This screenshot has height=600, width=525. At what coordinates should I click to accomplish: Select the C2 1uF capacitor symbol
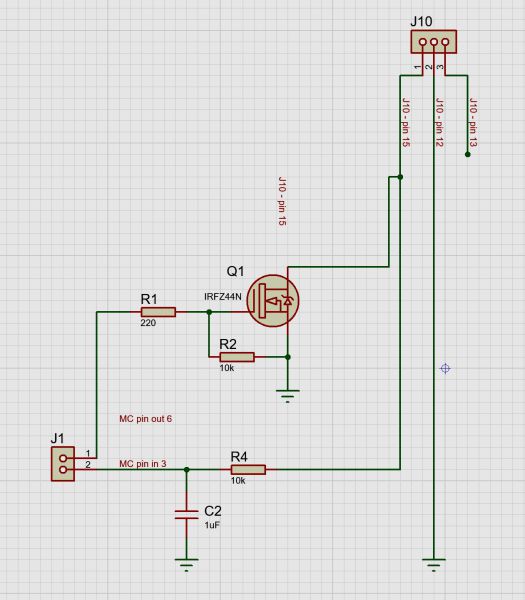[186, 515]
